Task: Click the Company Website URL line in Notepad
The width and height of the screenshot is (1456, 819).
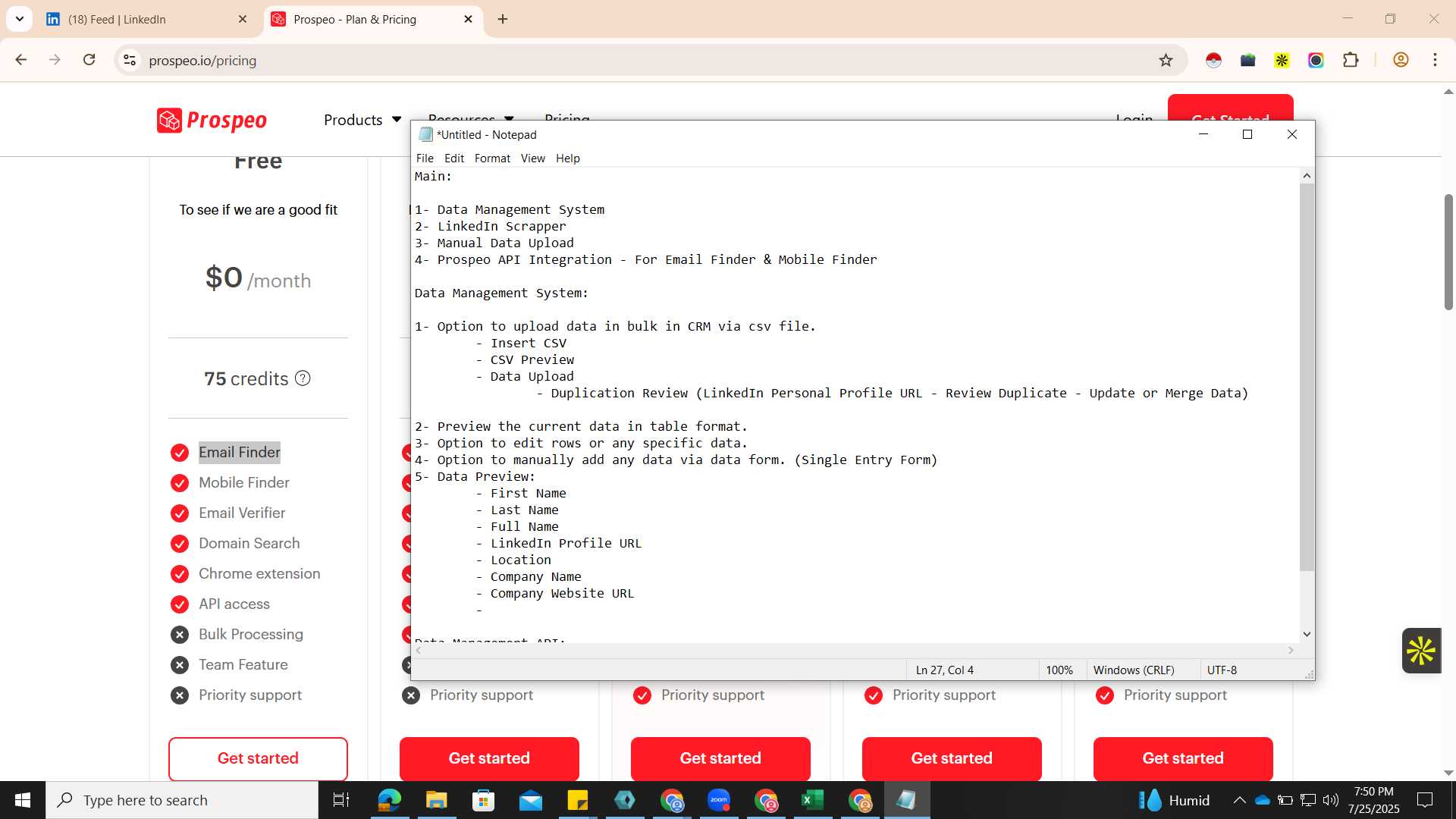Action: coord(562,594)
